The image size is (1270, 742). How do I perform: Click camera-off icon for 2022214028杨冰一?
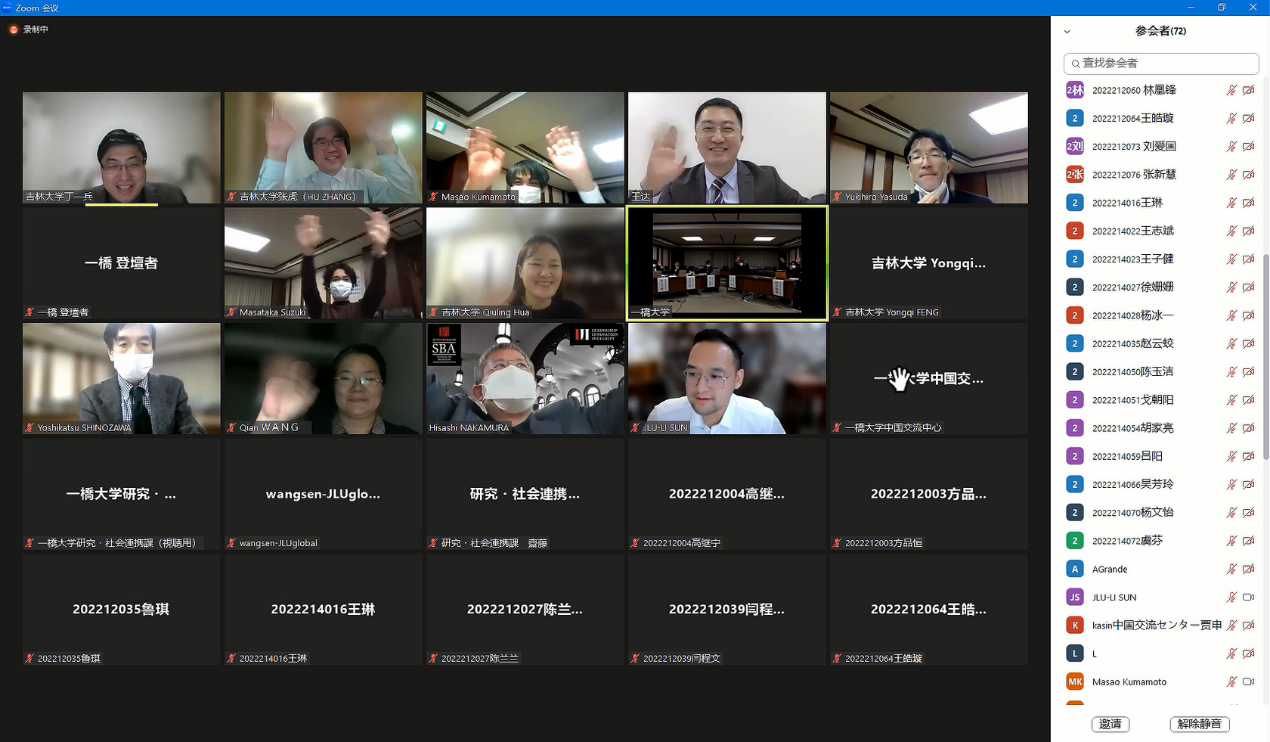click(1248, 315)
